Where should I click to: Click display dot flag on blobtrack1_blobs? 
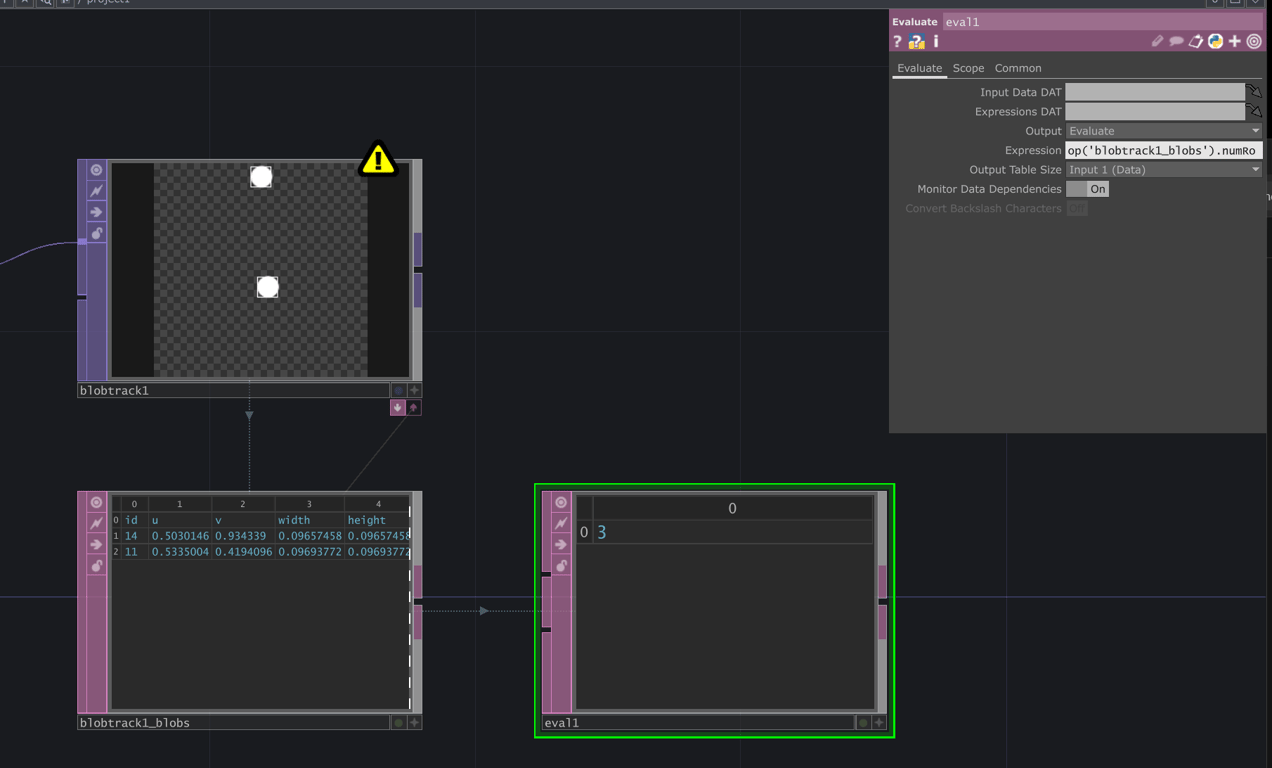point(398,723)
